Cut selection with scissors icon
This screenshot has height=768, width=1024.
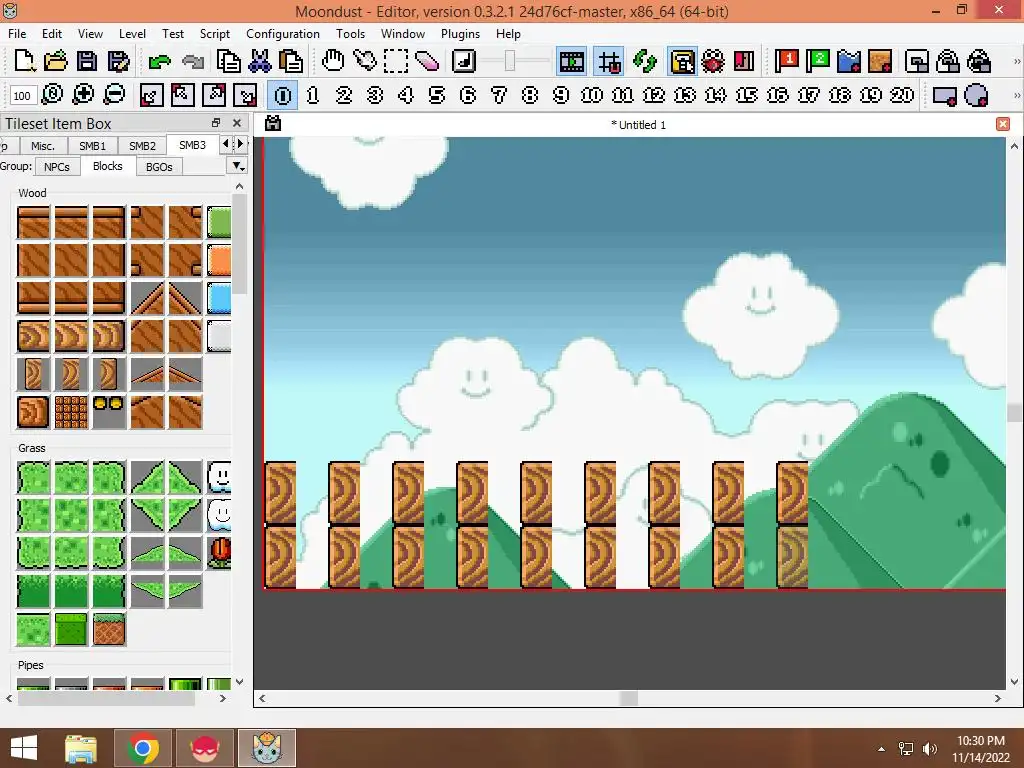click(x=259, y=61)
